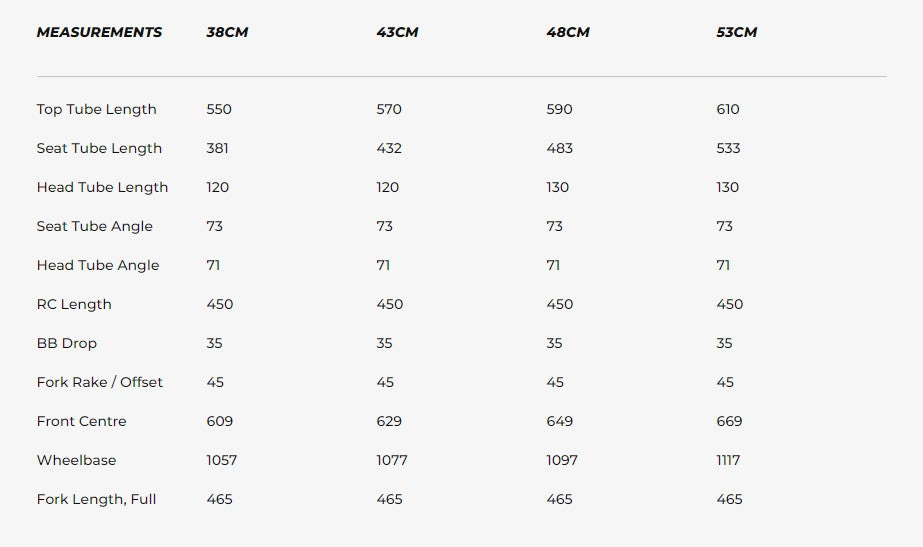Click the 1117 wheelbase value for 53CM
This screenshot has width=923, height=547.
pos(729,460)
